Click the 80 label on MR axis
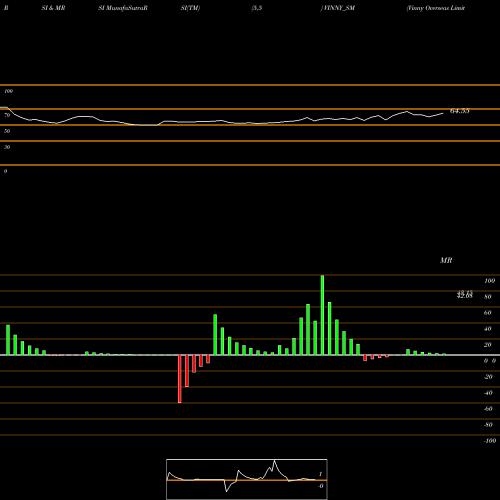This screenshot has height=500, width=500. click(488, 297)
